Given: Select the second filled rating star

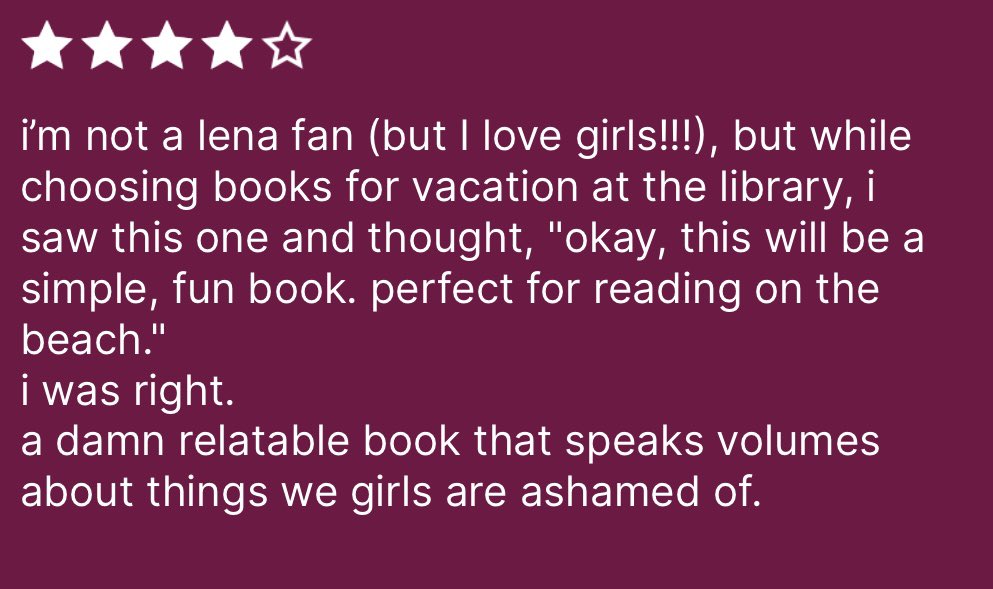Looking at the screenshot, I should point(107,45).
